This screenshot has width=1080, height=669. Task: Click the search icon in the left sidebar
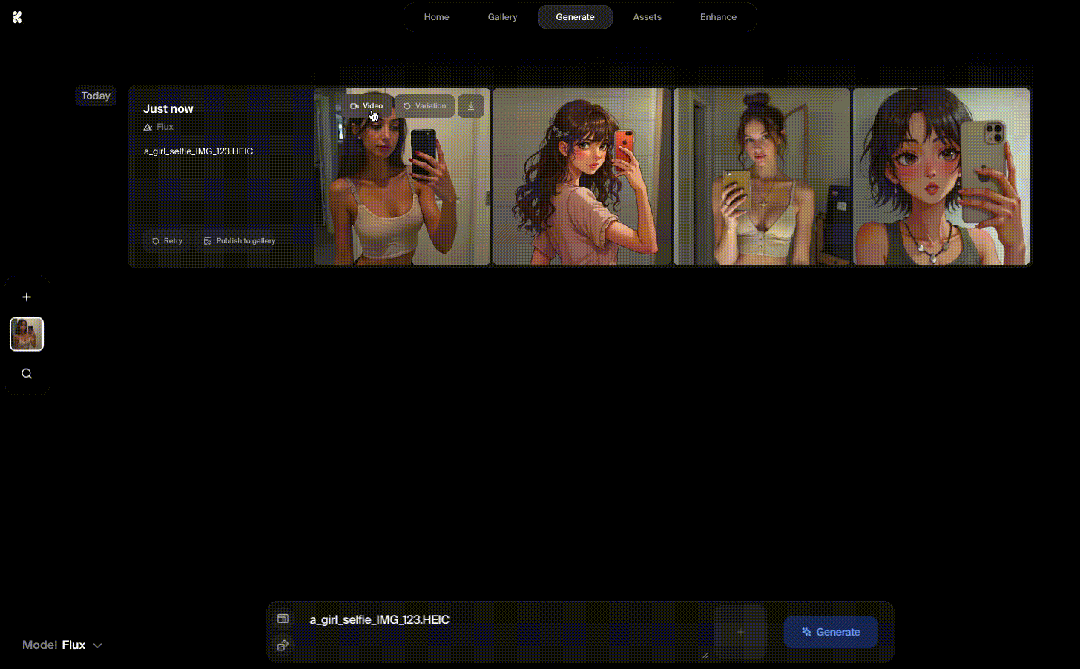click(27, 373)
